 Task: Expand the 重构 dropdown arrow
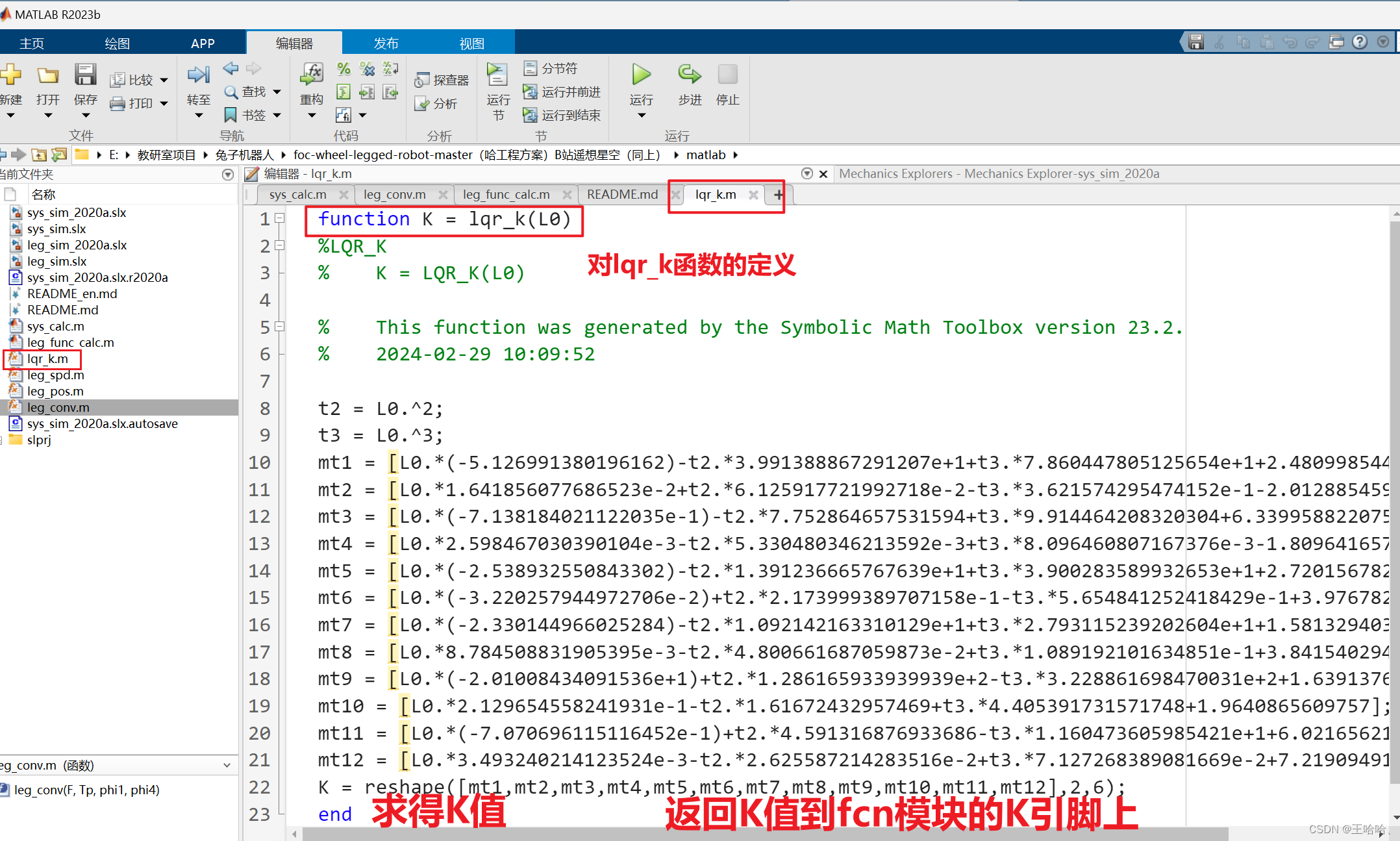(x=312, y=116)
